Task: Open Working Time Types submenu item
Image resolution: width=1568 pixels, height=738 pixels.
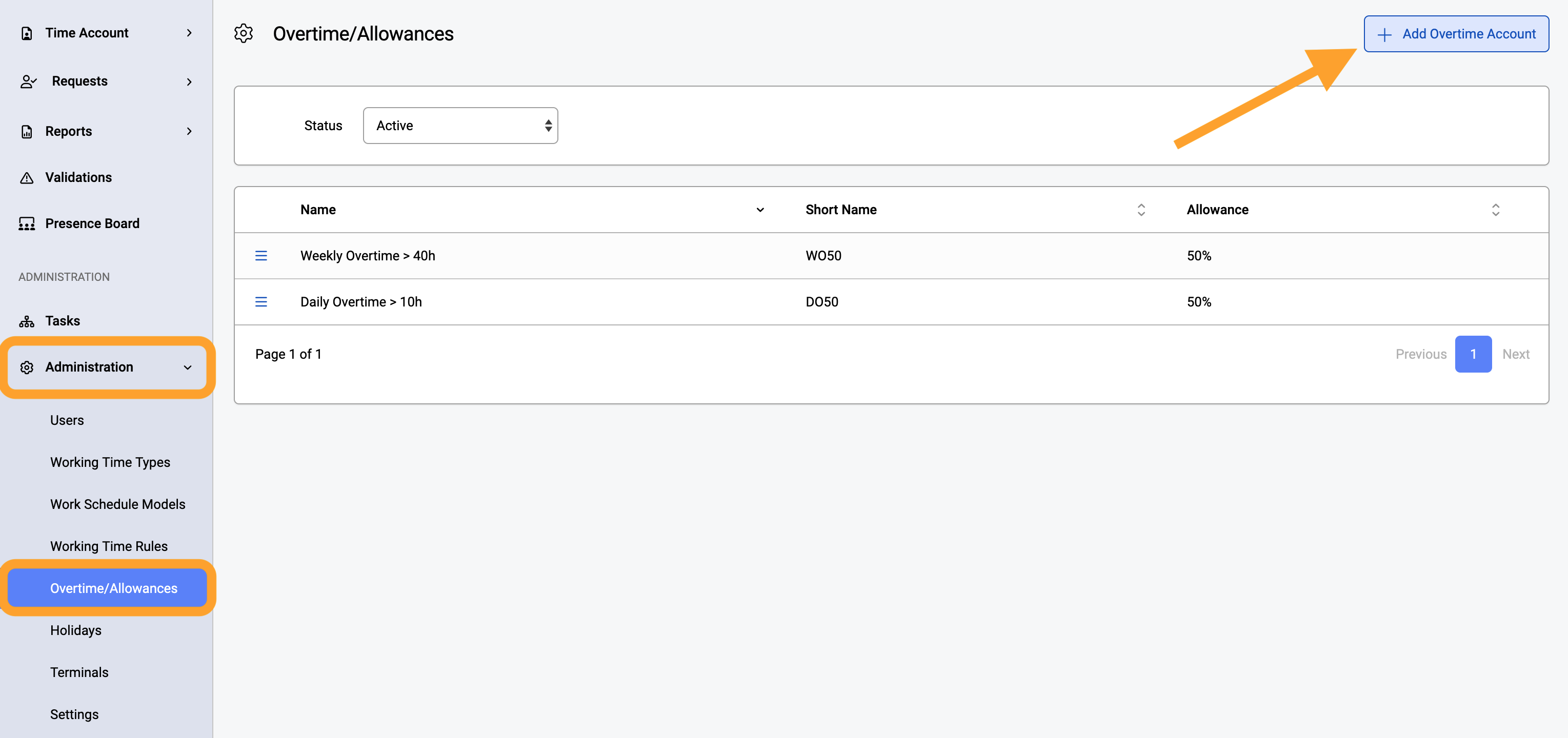Action: tap(110, 462)
